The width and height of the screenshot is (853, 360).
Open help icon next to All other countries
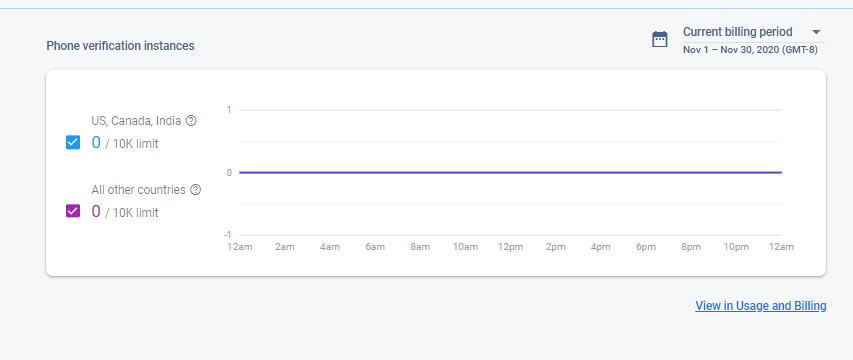click(196, 190)
